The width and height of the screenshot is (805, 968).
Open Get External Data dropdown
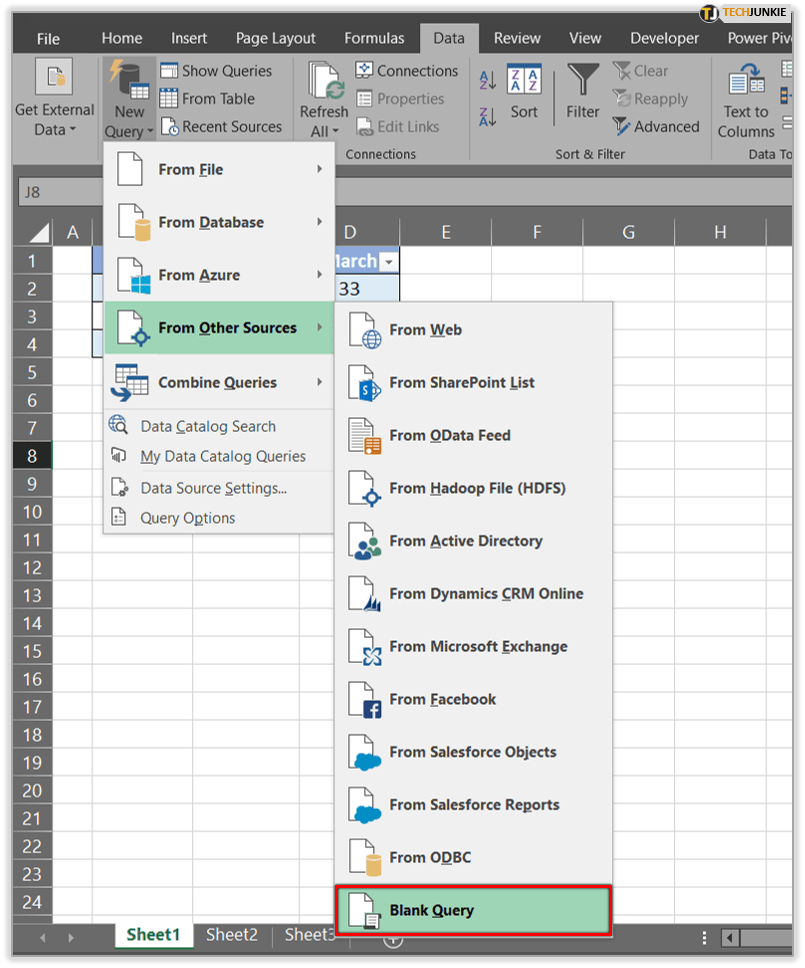tap(54, 100)
